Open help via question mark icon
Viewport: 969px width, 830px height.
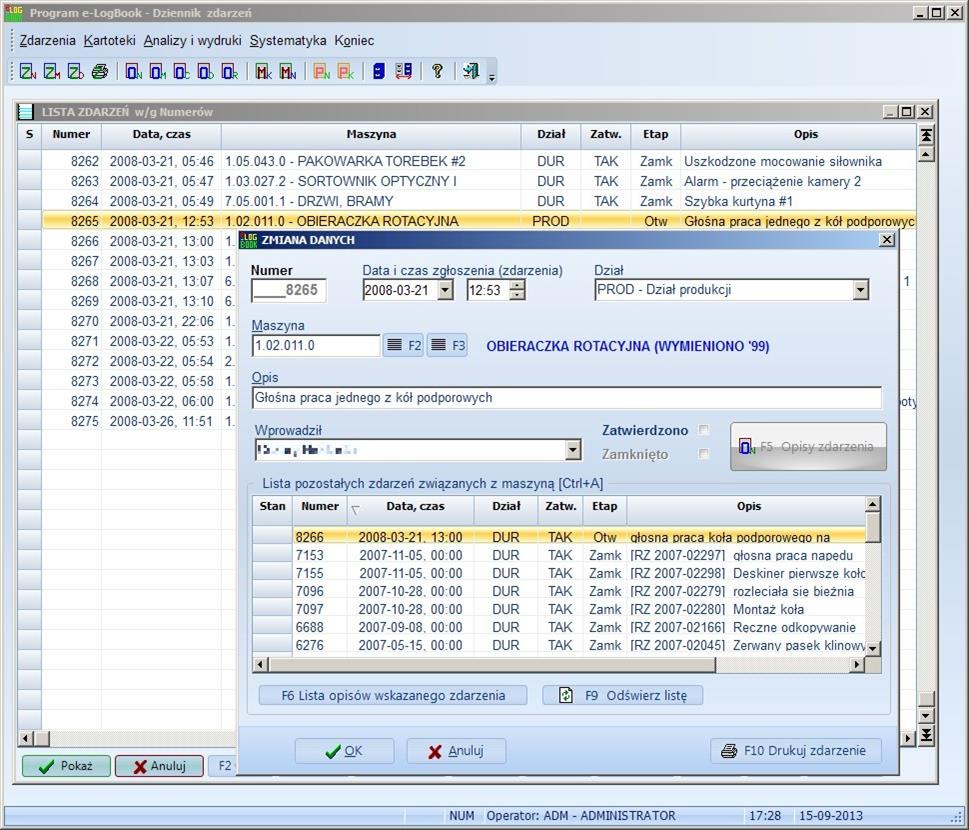437,72
